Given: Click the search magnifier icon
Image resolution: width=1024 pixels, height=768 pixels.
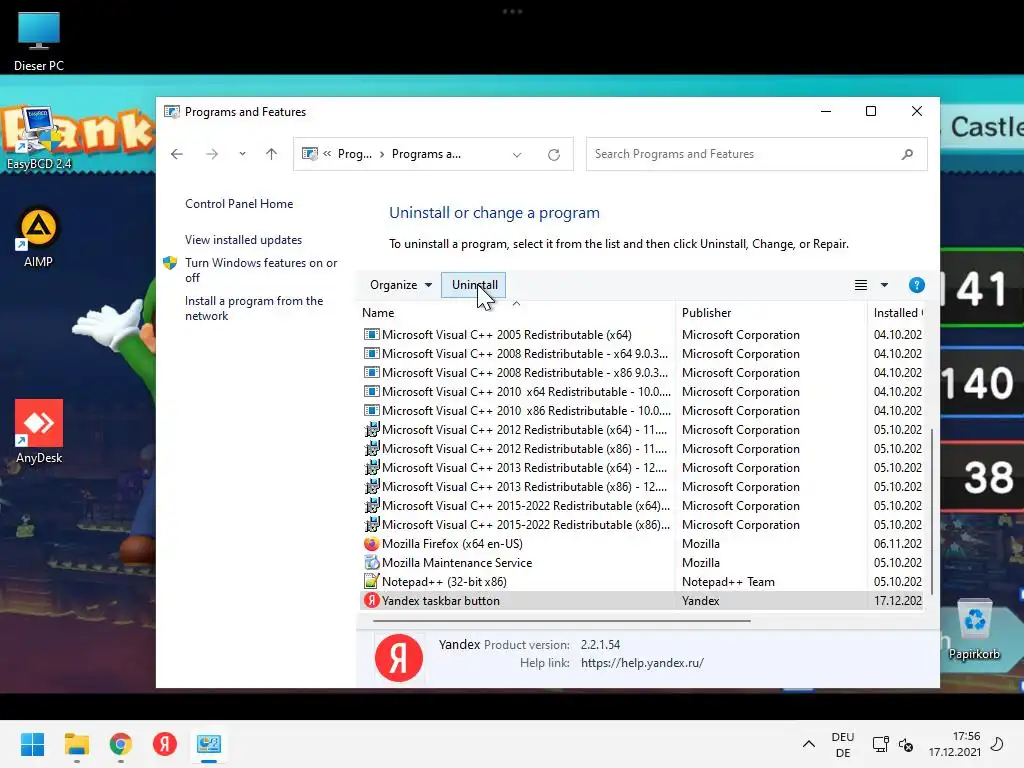Looking at the screenshot, I should 906,154.
